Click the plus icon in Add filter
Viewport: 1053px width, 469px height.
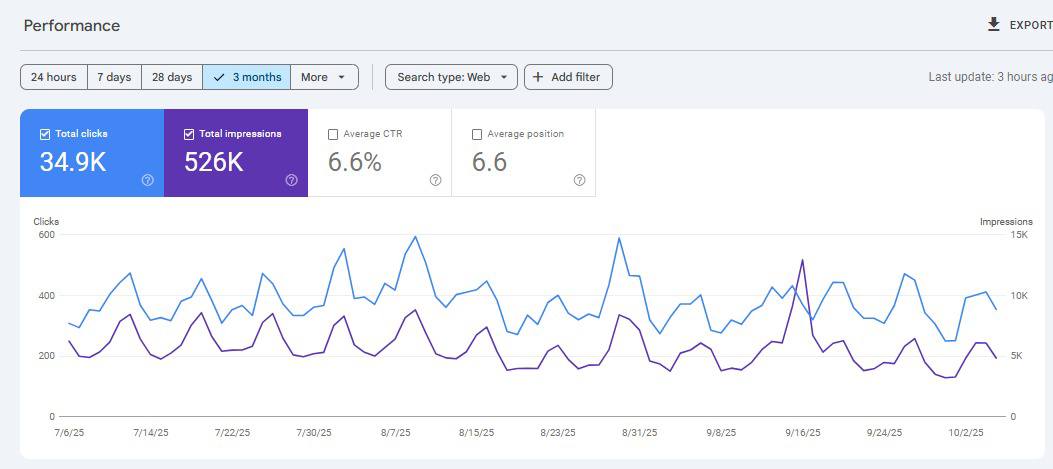pyautogui.click(x=538, y=77)
